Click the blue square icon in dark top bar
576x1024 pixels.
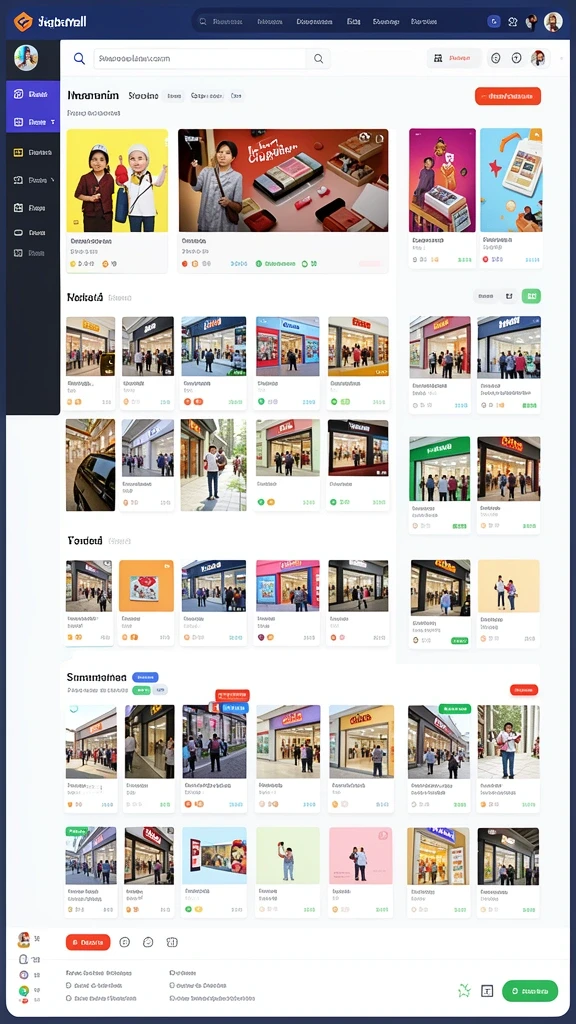point(494,22)
